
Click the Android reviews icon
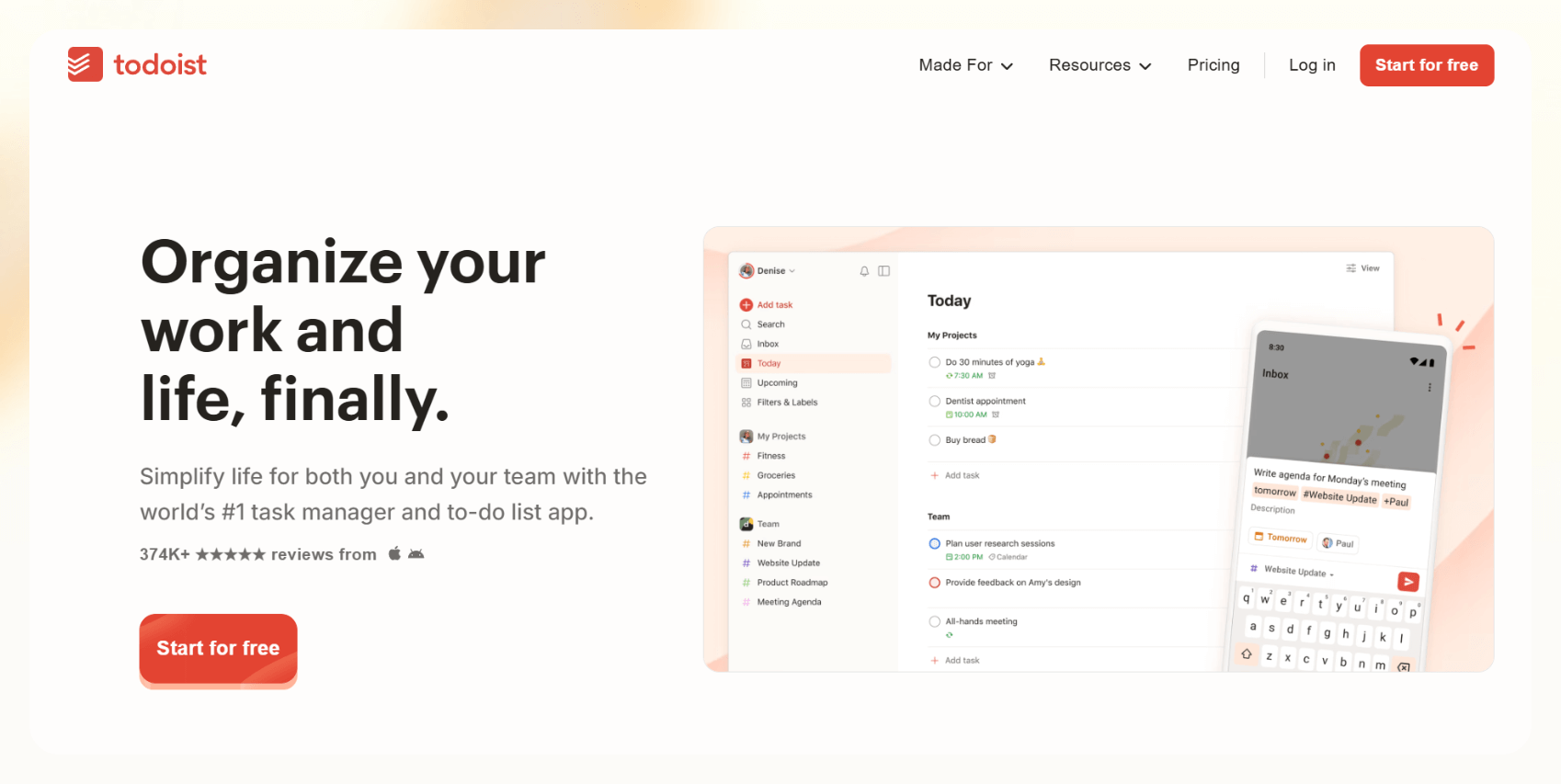point(416,553)
